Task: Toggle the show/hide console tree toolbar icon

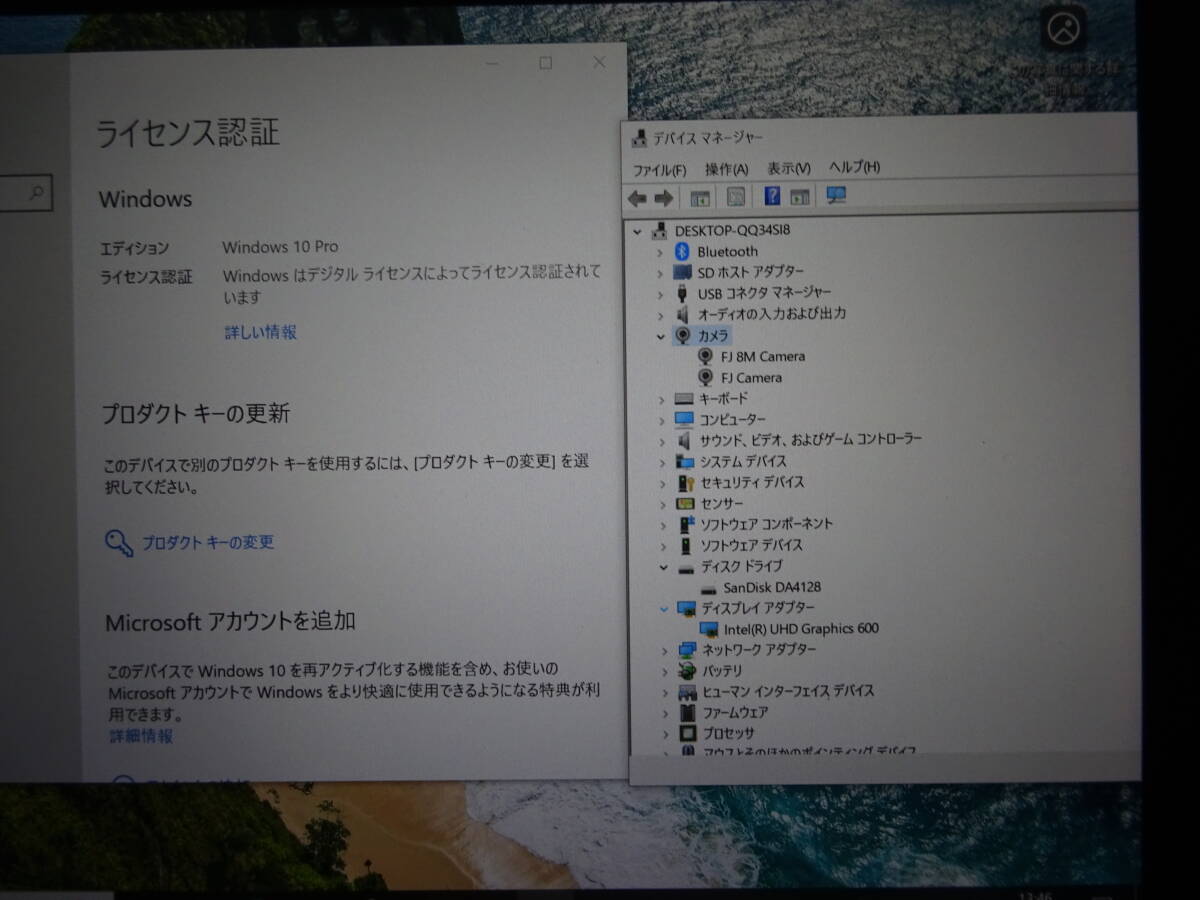Action: (x=700, y=197)
